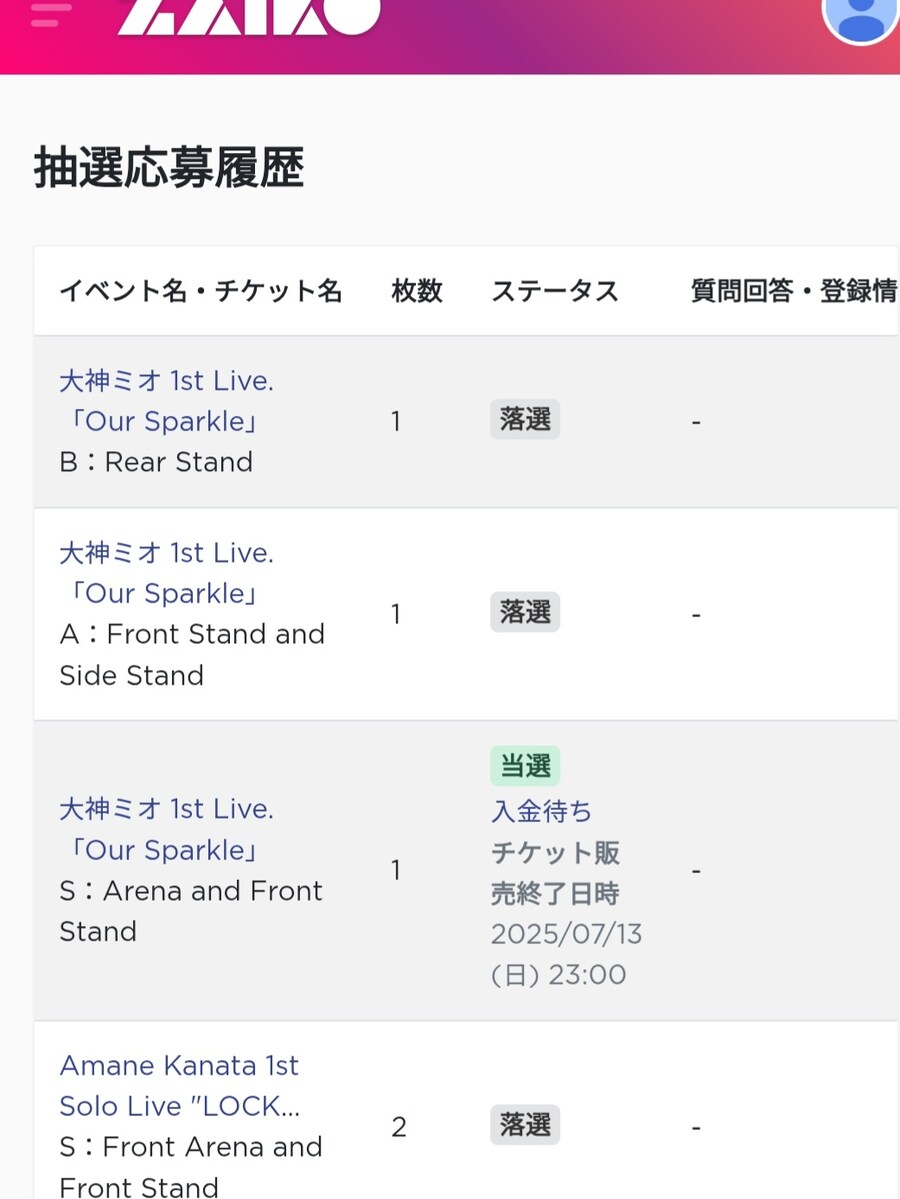Image resolution: width=900 pixels, height=1199 pixels.
Task: Click the 落選 badge for Side Stand ticket
Action: click(x=525, y=612)
